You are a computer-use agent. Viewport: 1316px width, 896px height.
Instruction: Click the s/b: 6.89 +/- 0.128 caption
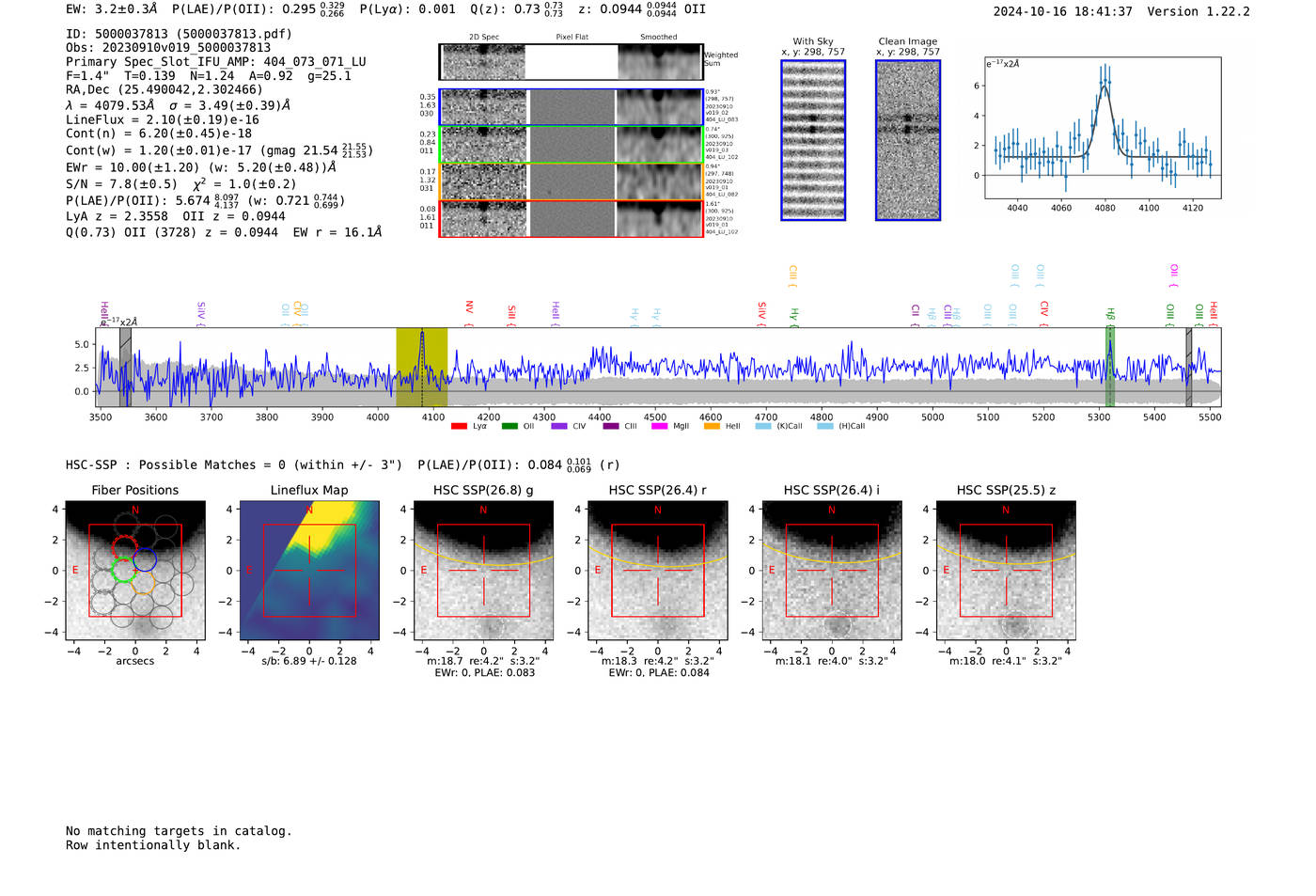[309, 661]
